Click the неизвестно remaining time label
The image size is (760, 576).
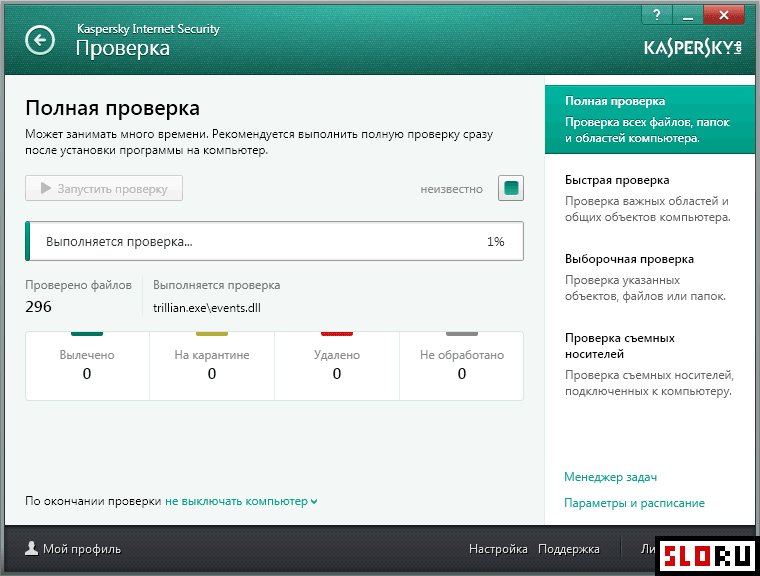click(451, 189)
